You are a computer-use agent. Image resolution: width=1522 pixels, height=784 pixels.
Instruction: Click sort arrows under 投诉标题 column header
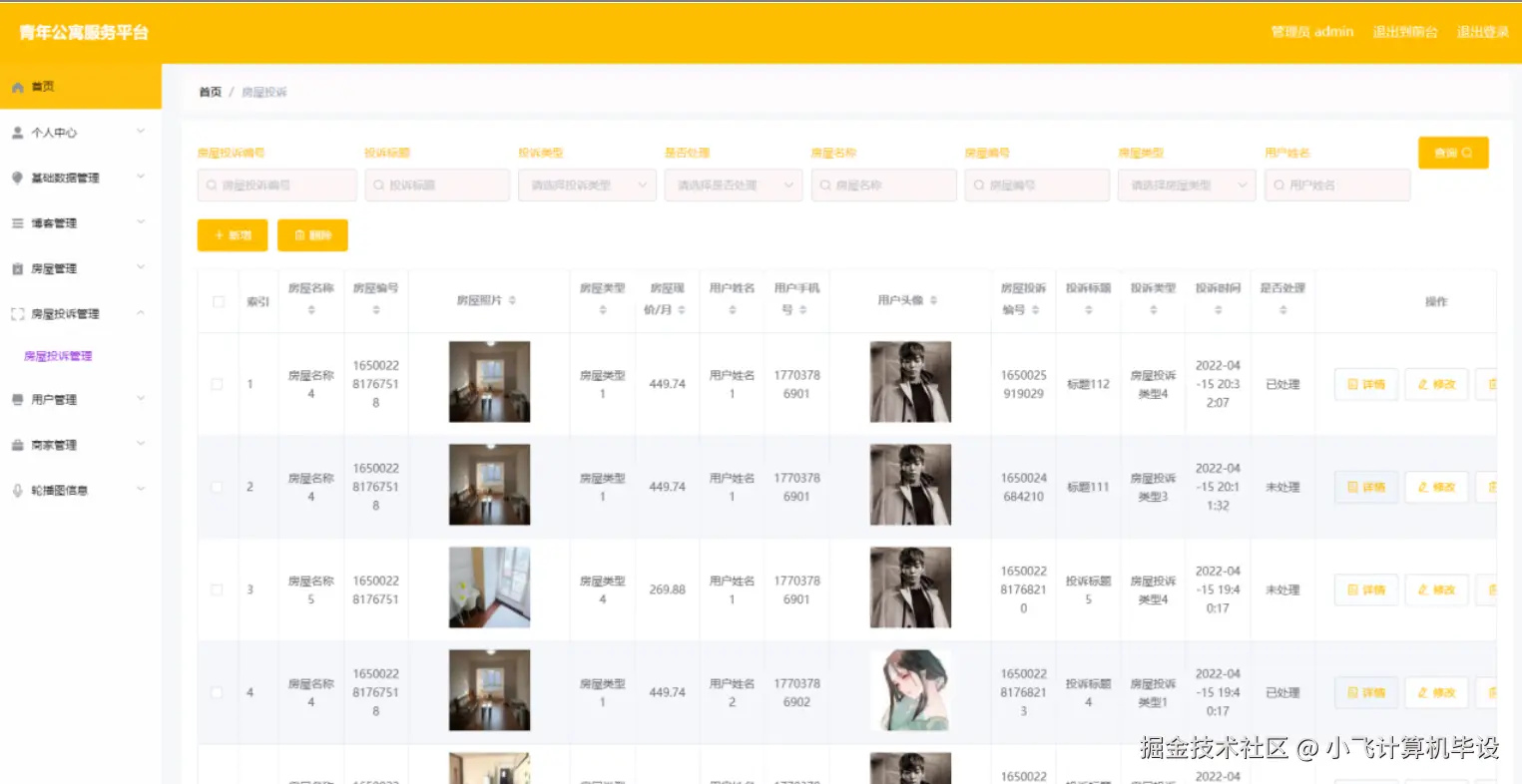click(1089, 310)
